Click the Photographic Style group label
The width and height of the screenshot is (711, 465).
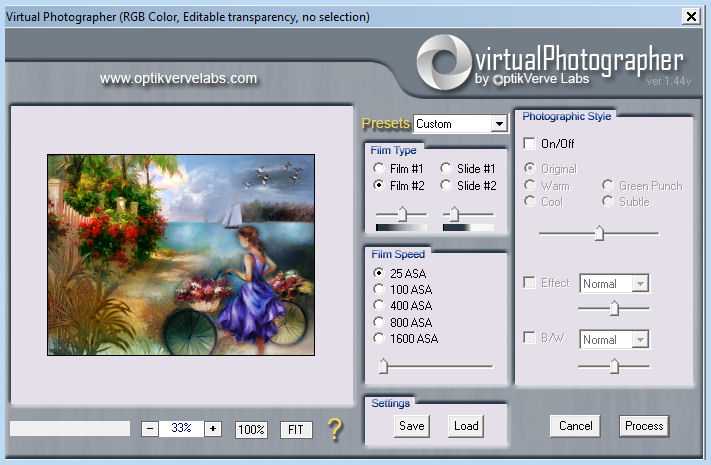point(566,116)
